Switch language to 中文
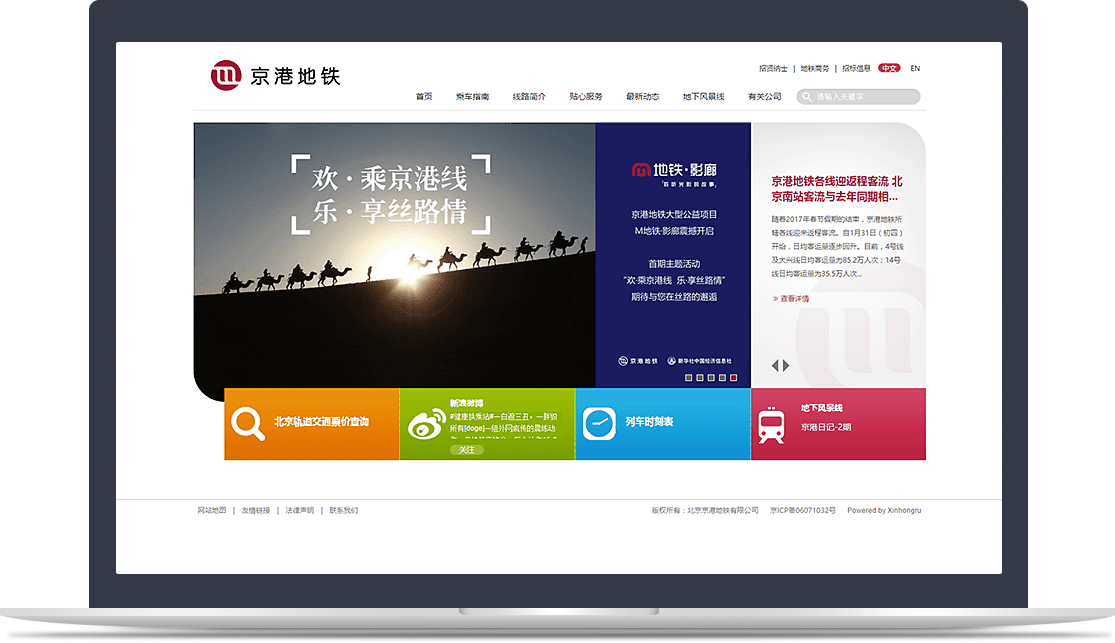Viewport: 1115px width, 643px height. (x=889, y=69)
